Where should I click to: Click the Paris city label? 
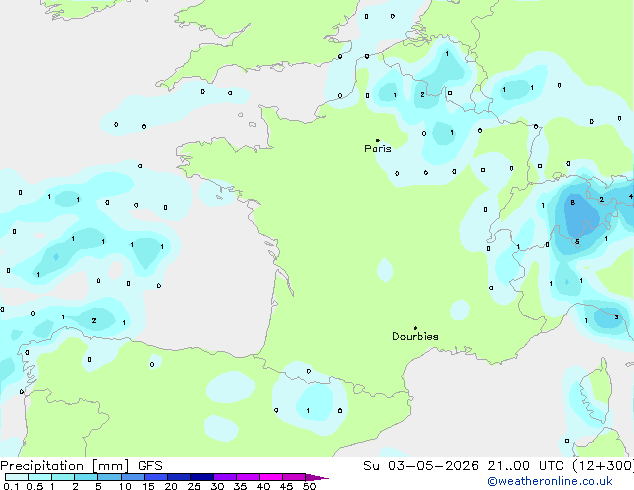pyautogui.click(x=378, y=149)
